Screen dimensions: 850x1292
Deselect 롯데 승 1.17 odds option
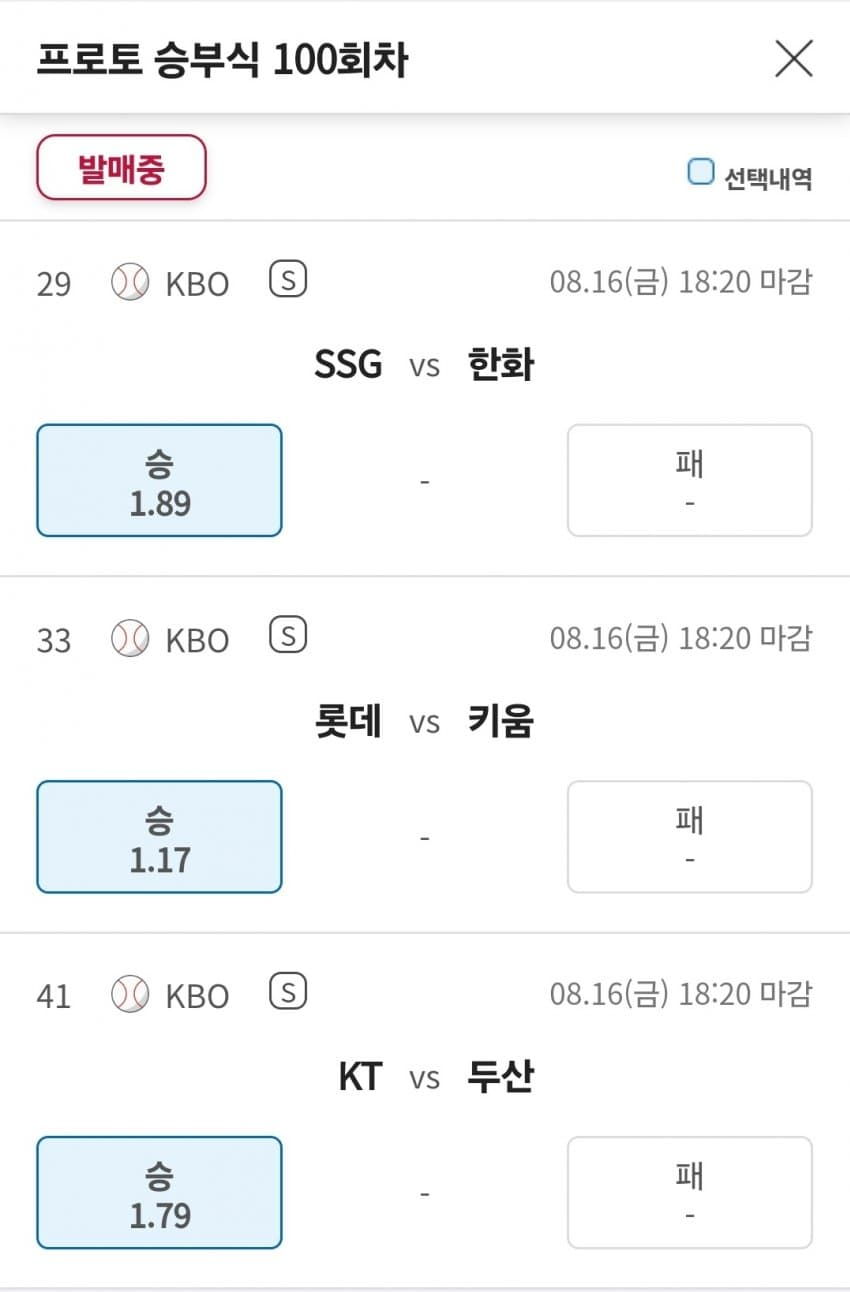tap(160, 837)
